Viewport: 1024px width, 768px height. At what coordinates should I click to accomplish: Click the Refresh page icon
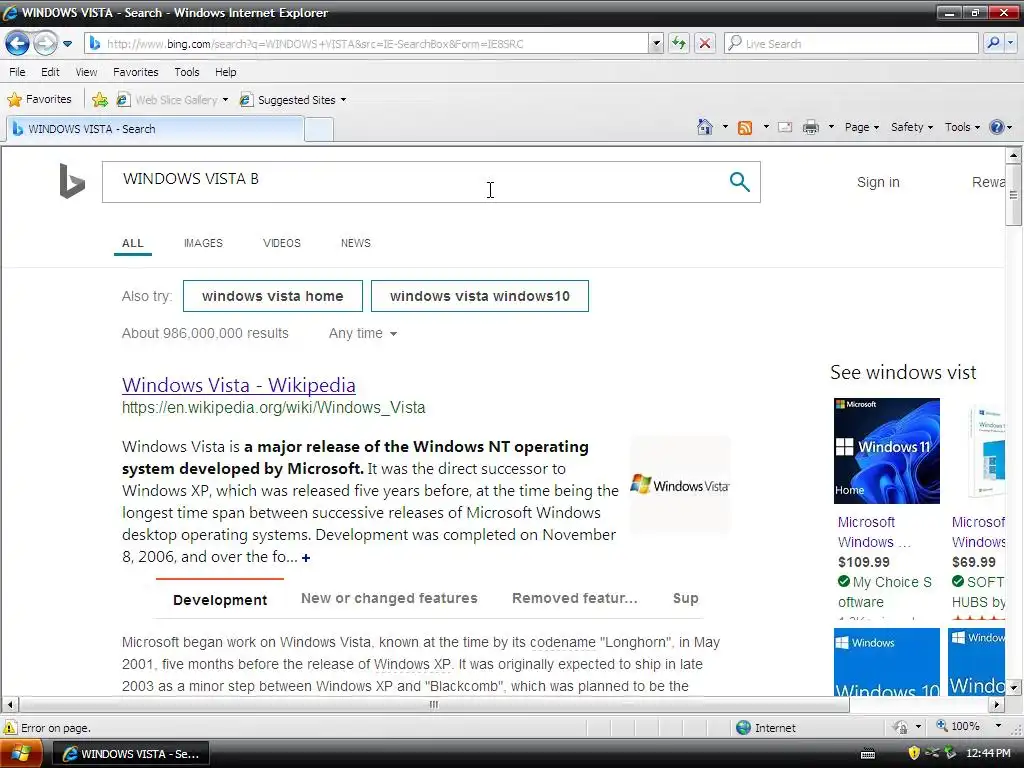click(x=679, y=44)
